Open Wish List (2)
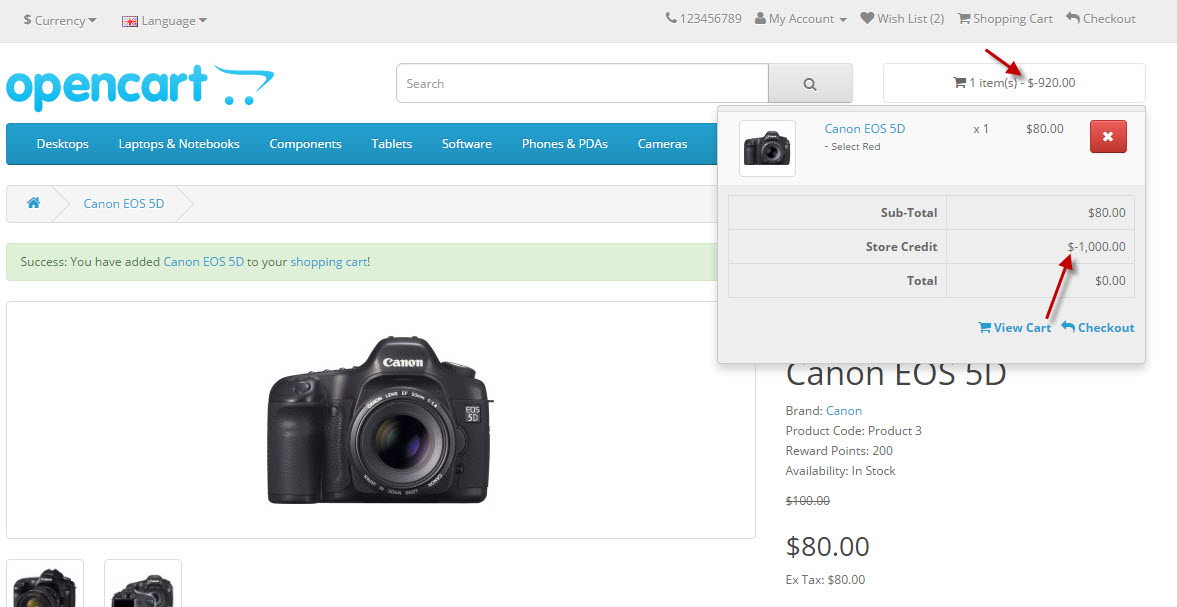 tap(902, 19)
